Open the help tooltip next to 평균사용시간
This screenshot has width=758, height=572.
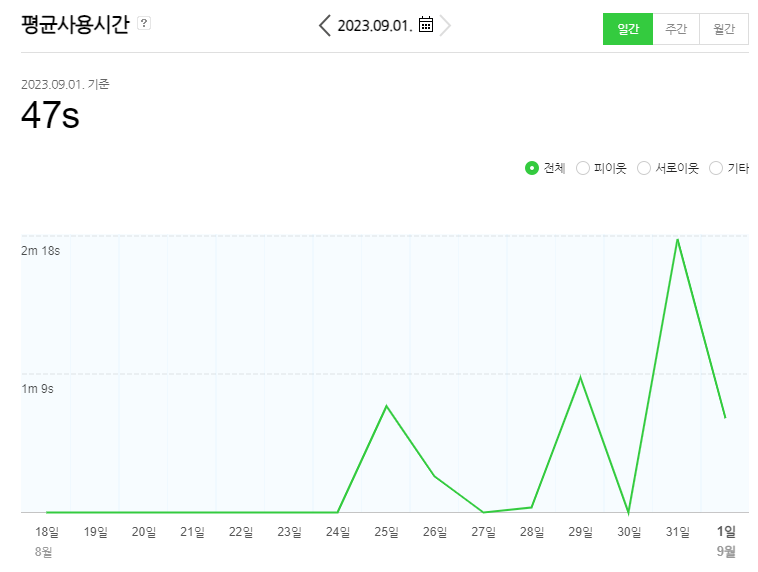[x=144, y=23]
